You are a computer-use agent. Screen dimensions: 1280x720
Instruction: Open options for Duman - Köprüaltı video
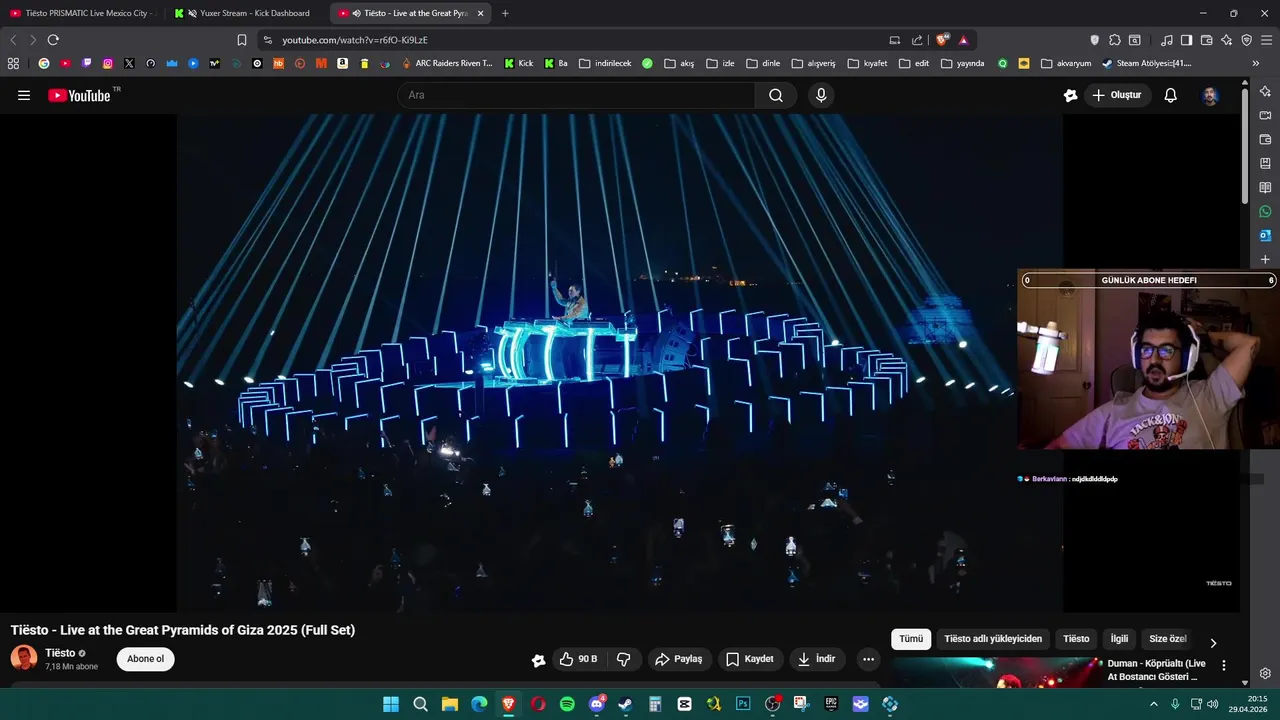(x=1223, y=666)
